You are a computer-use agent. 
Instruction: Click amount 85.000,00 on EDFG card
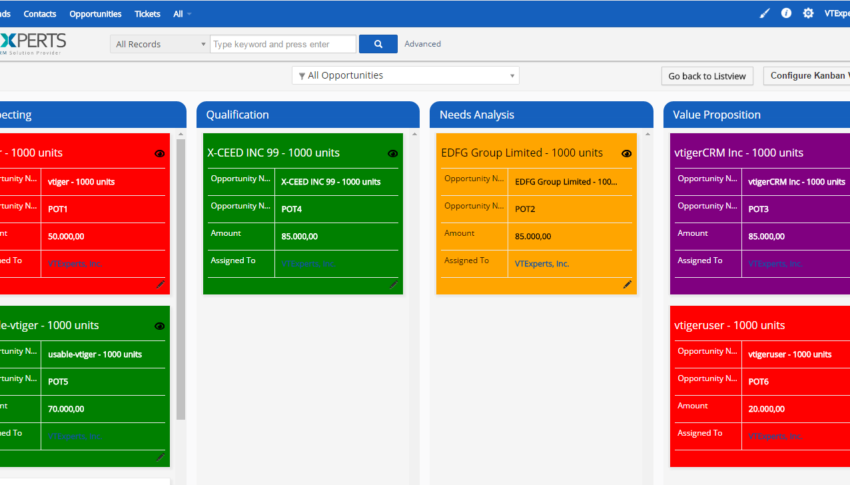(533, 236)
